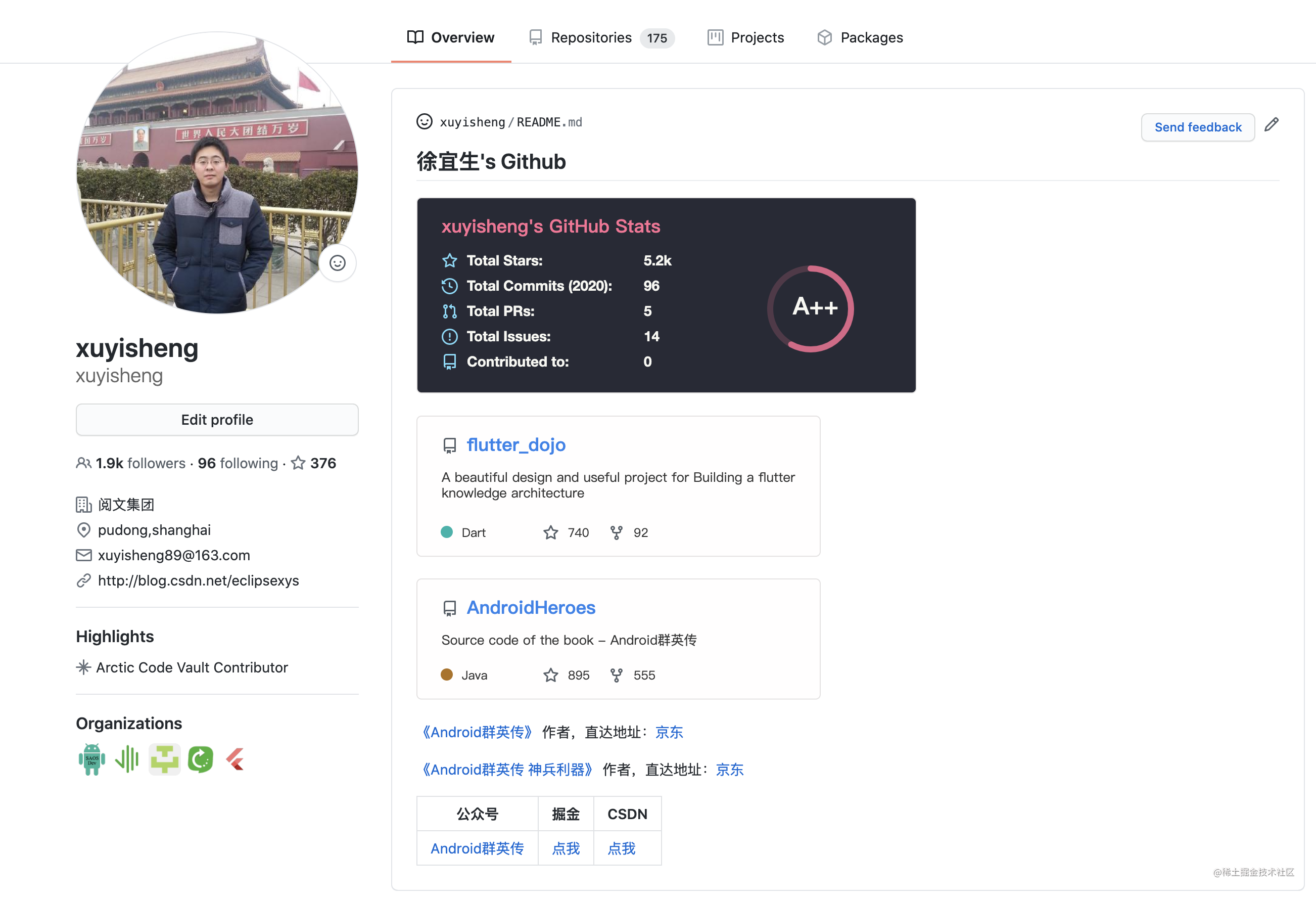Screen dimensions: 1316x899
Task: Set status via smiley icon on avatar
Action: click(x=338, y=263)
